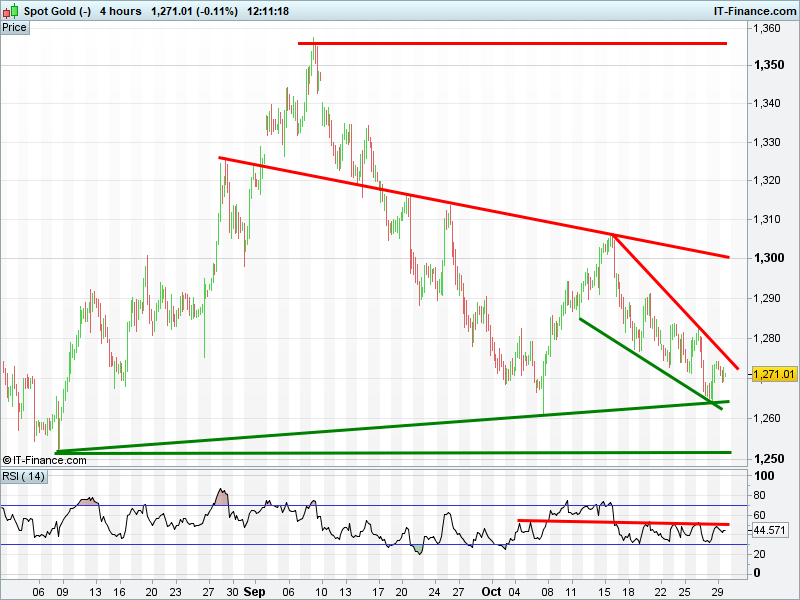Click the 17 date label on the time axis

pos(378,592)
